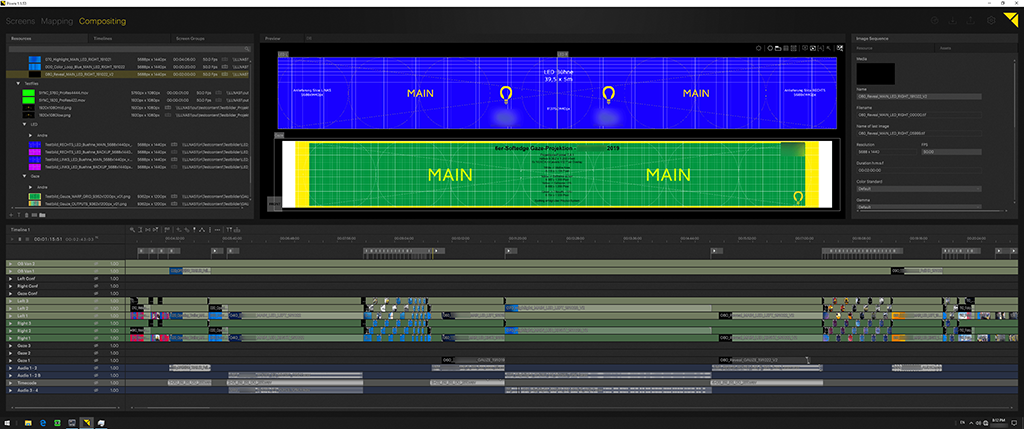Open the Screen Groups tab
The height and width of the screenshot is (429, 1024).
tap(190, 38)
